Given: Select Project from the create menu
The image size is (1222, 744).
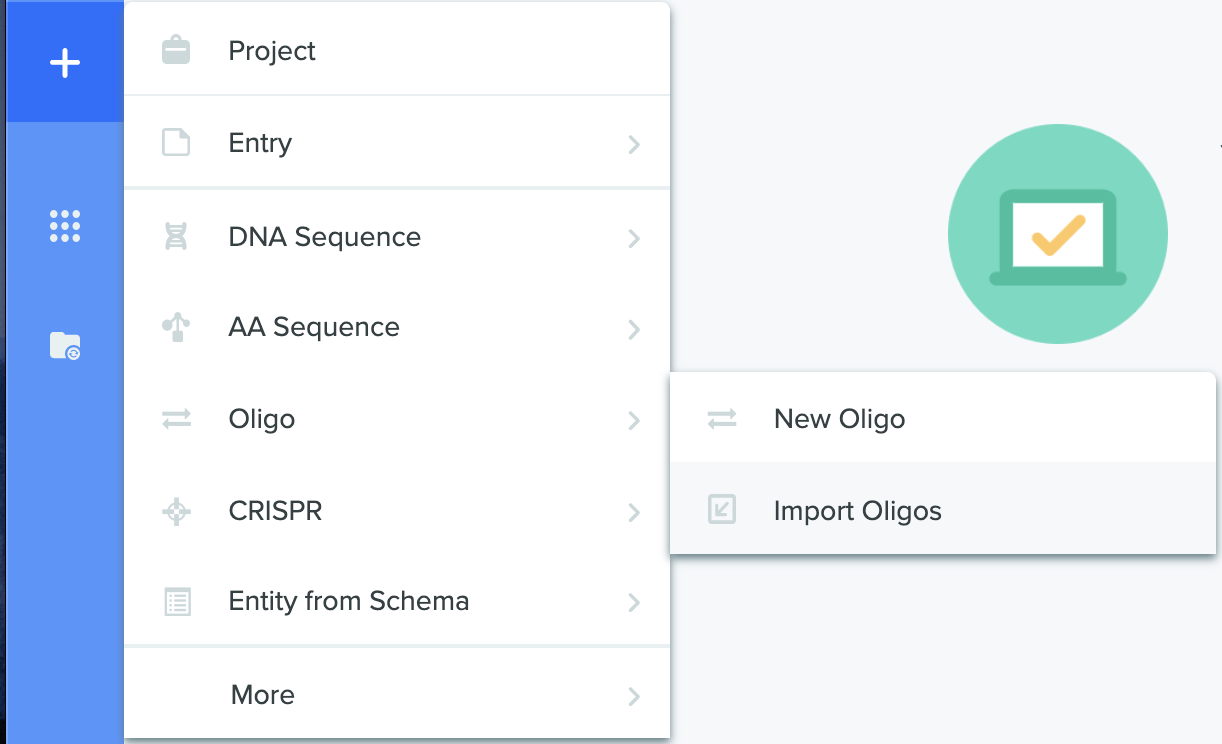Looking at the screenshot, I should tap(397, 50).
